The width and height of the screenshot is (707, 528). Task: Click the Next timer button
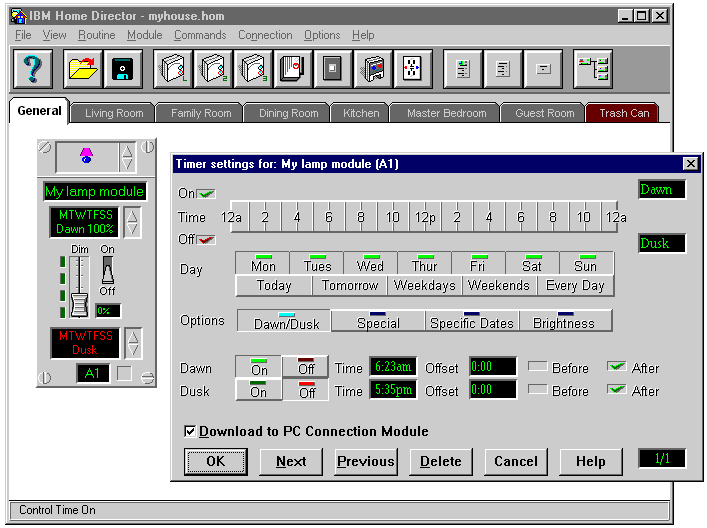(x=291, y=461)
